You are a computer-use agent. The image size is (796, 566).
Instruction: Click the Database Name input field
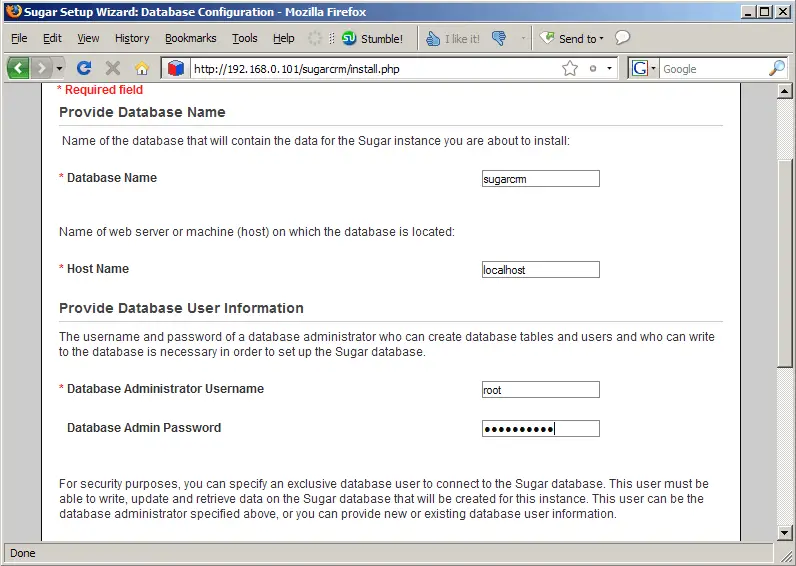coord(541,179)
